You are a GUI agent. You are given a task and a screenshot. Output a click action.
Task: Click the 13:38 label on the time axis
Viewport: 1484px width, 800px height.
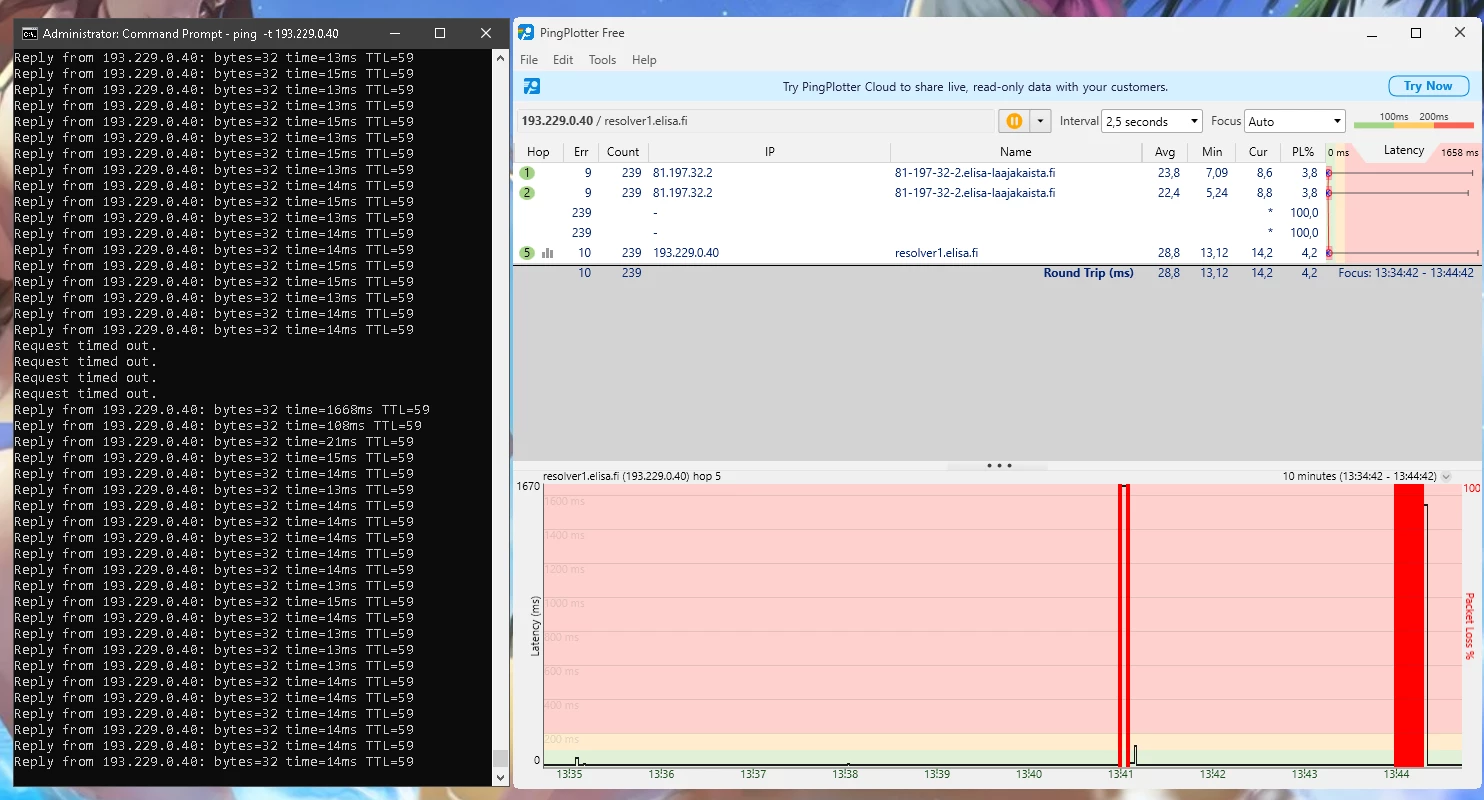pos(845,775)
